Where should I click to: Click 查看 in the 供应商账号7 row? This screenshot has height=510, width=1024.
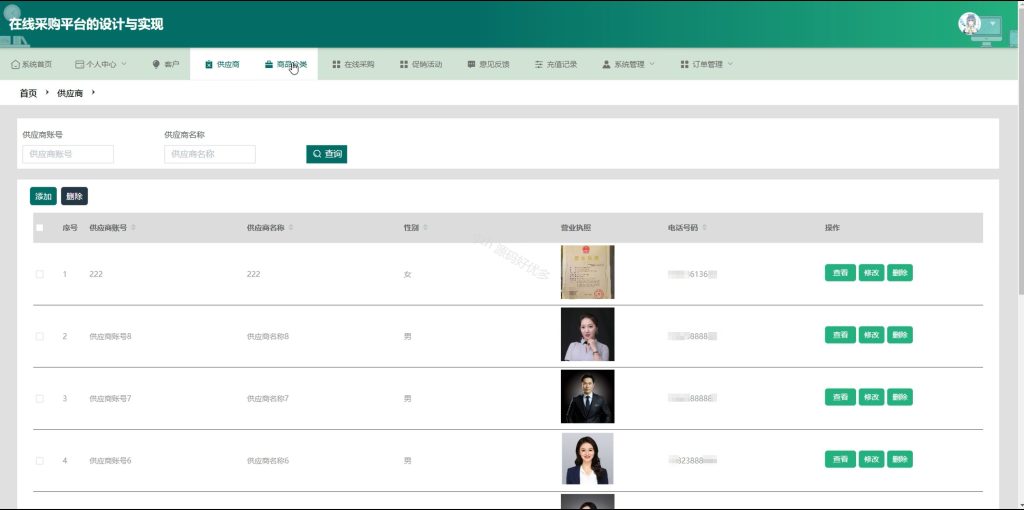(840, 397)
